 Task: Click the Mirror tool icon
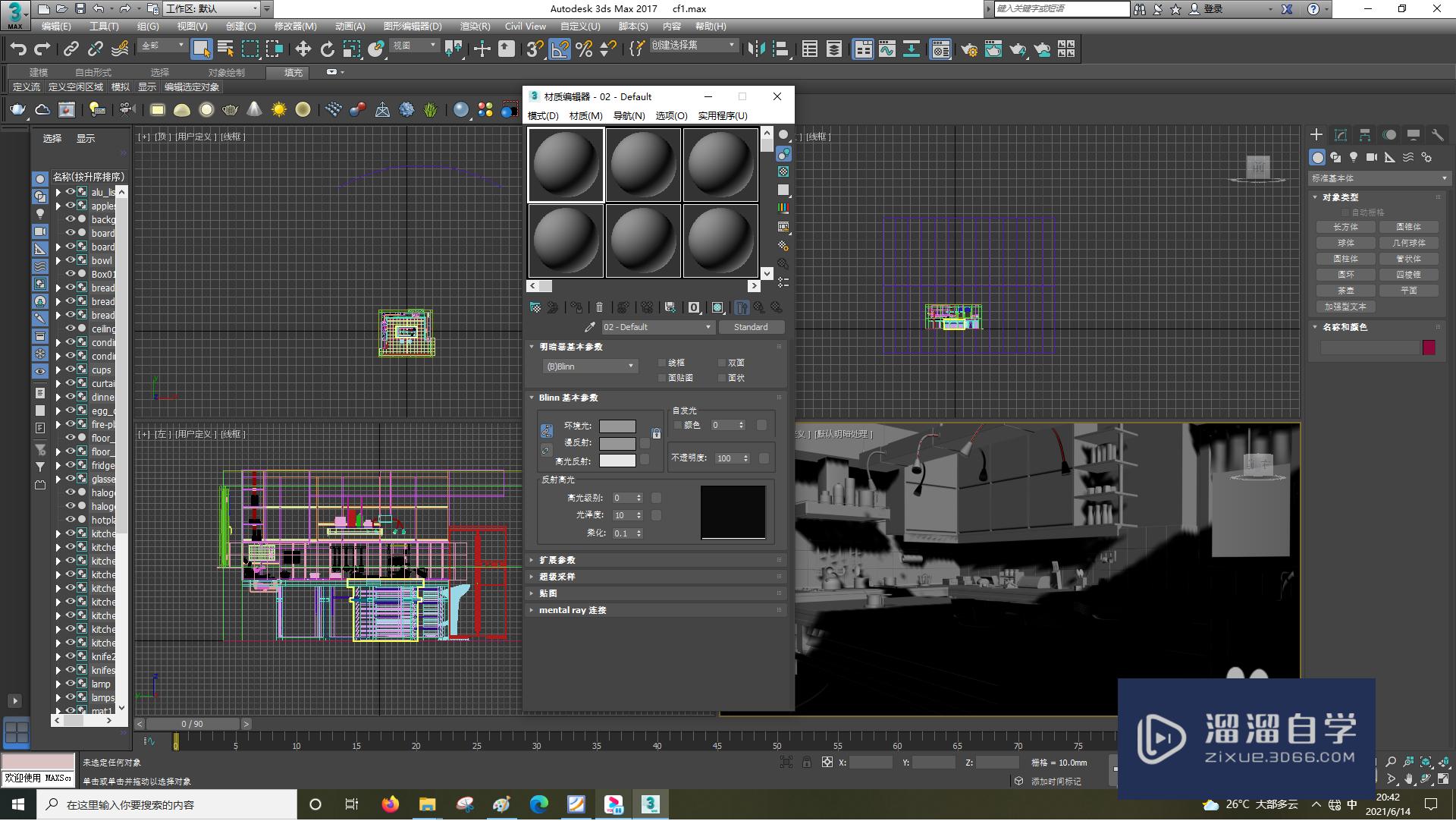tap(756, 49)
